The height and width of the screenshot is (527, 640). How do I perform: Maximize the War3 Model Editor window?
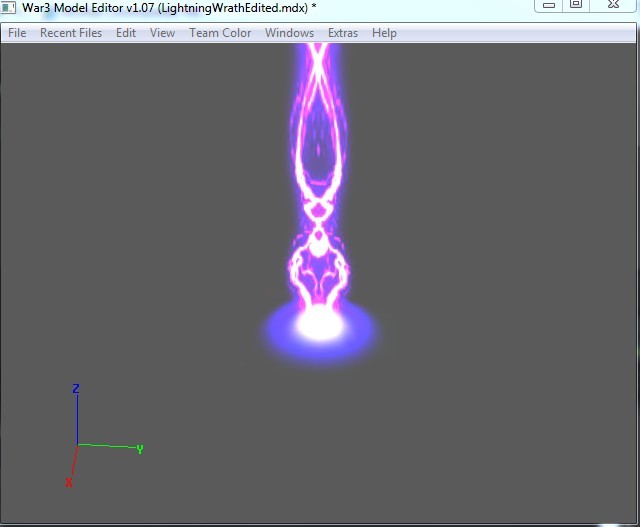576,5
